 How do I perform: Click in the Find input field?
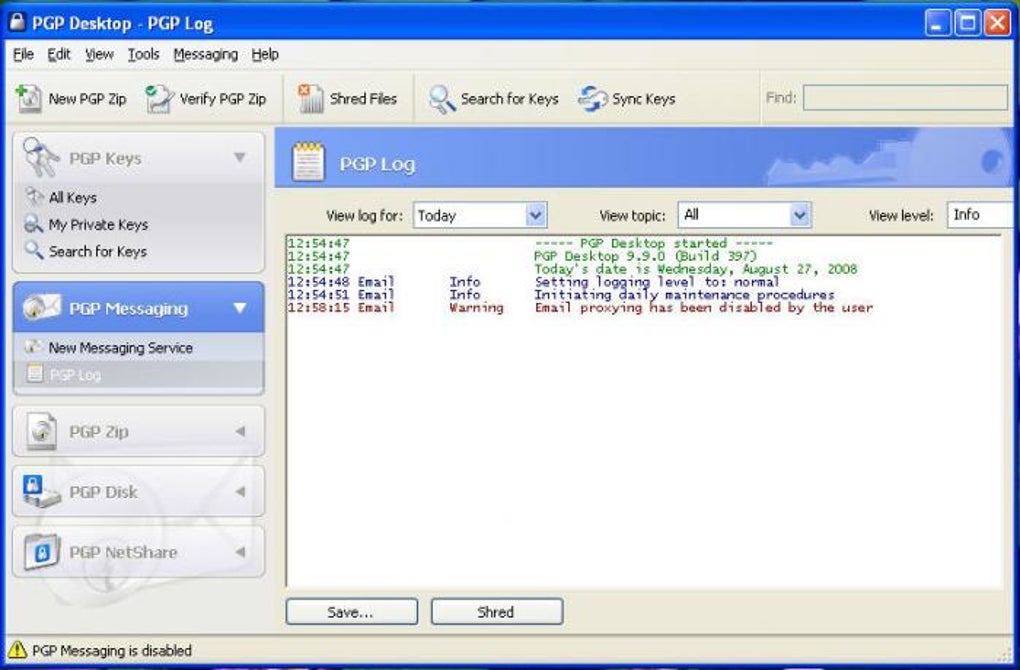click(905, 98)
